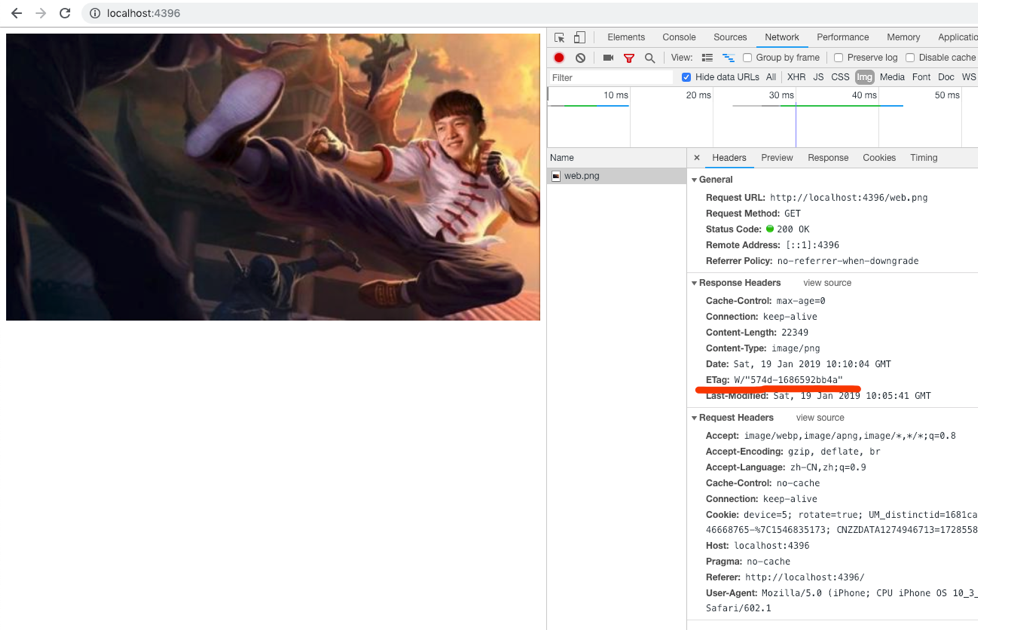Viewport: 1020px width, 630px height.
Task: Toggle the overview waterfall view icon
Action: pos(728,57)
